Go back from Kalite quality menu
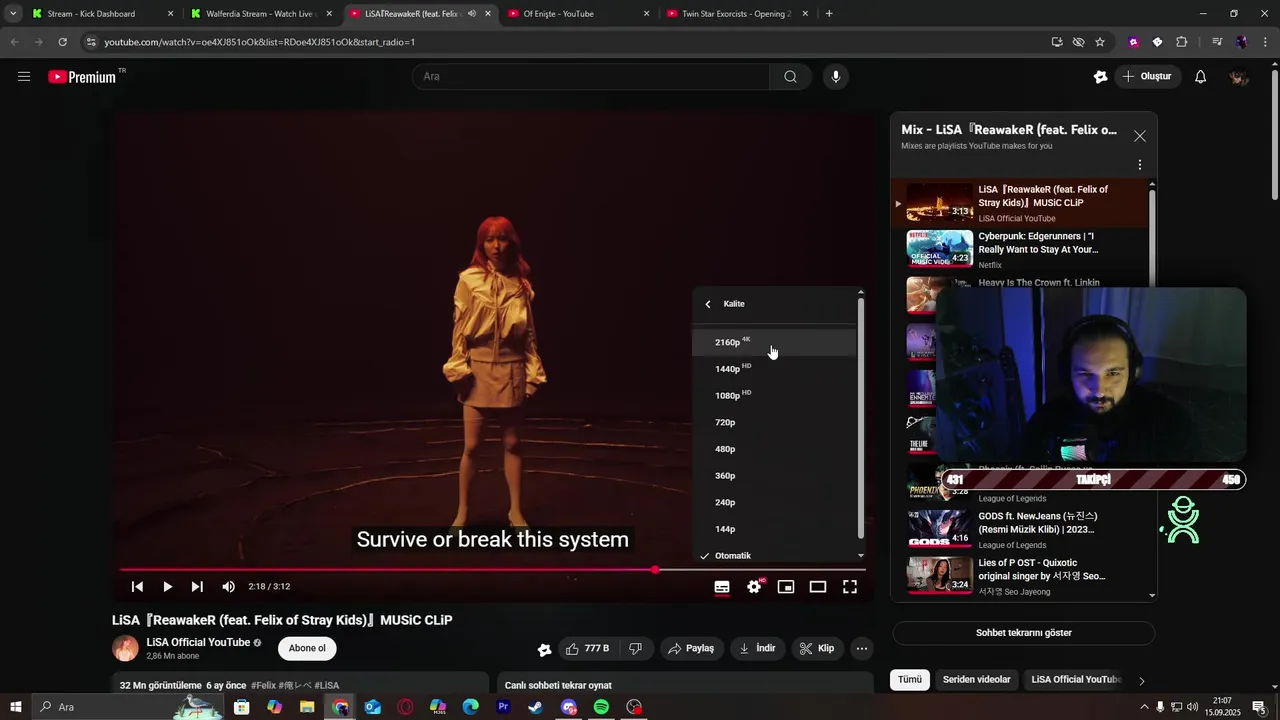The height and width of the screenshot is (720, 1280). [x=708, y=304]
